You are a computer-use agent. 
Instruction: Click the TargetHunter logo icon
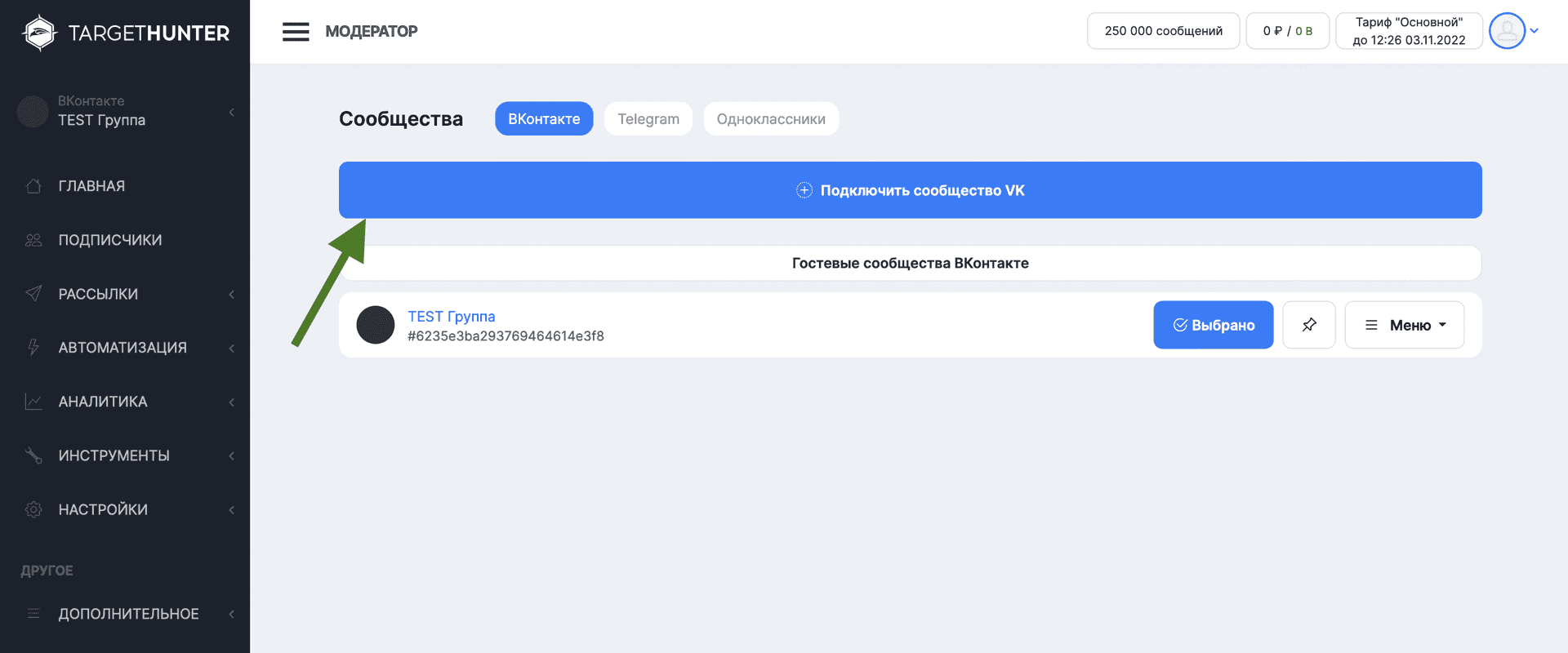coord(39,33)
